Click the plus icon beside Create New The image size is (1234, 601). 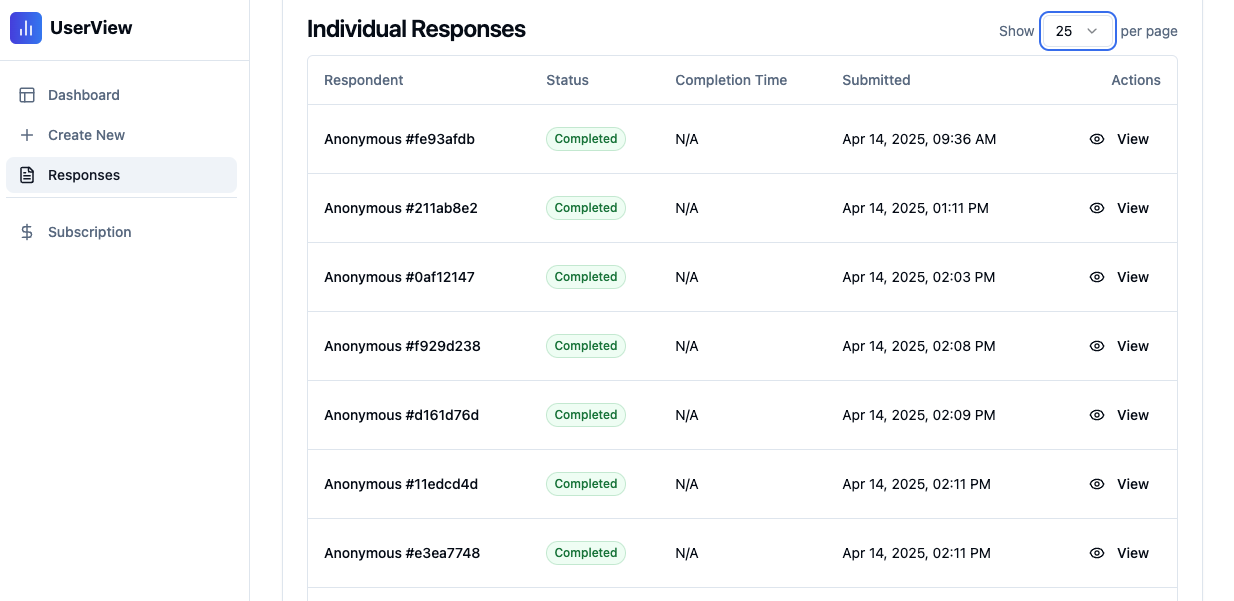tap(27, 135)
